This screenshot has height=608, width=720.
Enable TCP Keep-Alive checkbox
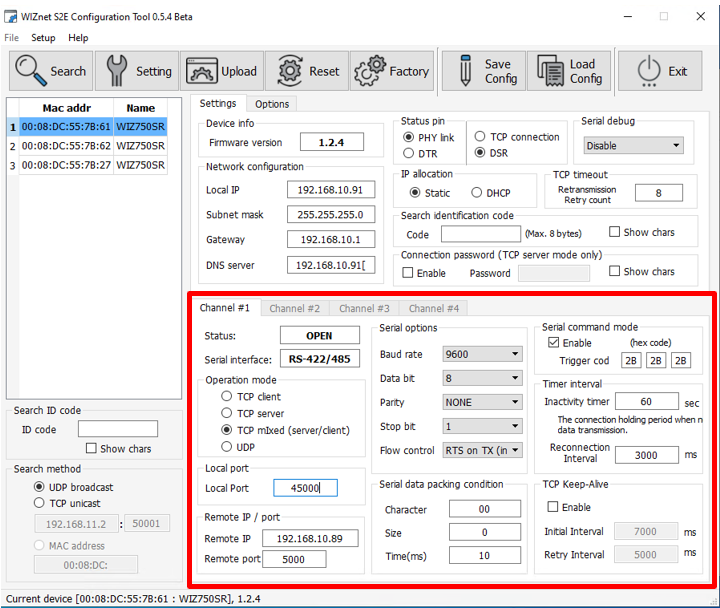pos(553,507)
